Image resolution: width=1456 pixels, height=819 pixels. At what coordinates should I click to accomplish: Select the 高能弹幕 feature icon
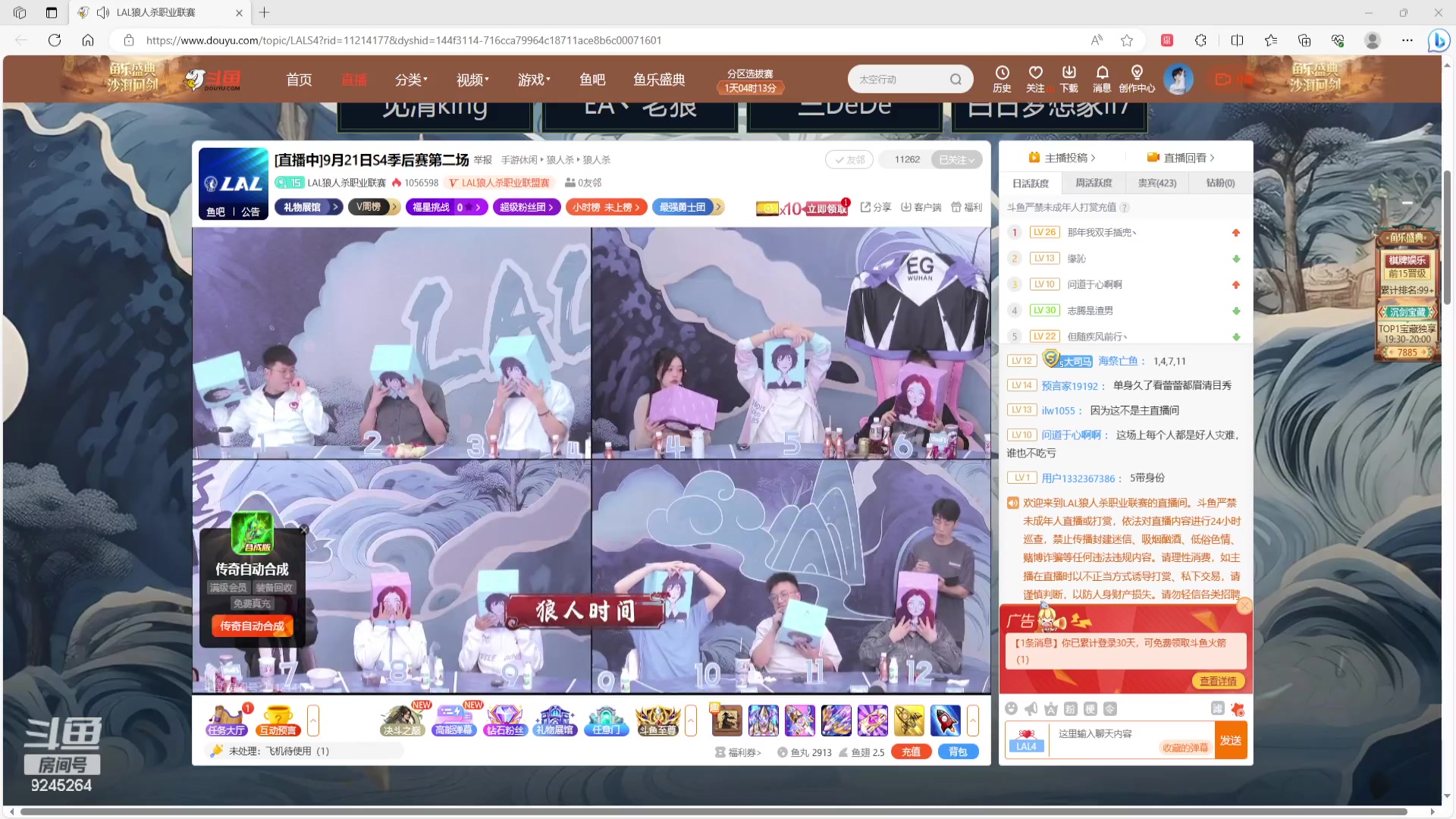pos(453,719)
